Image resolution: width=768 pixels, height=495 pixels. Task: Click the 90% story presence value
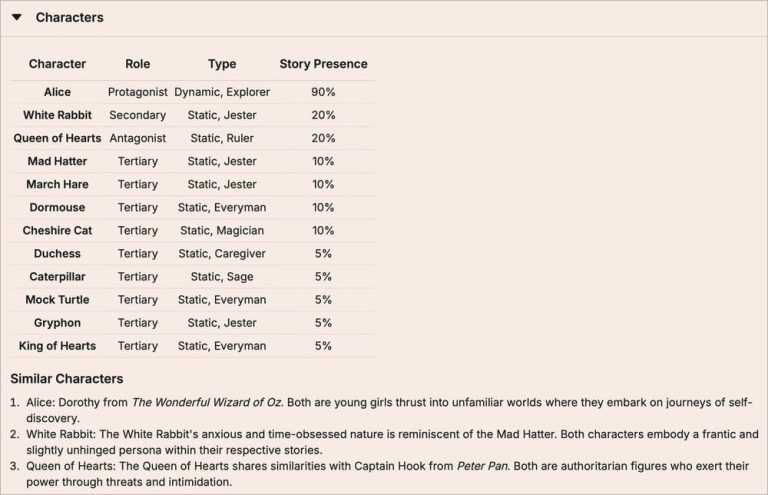click(323, 92)
